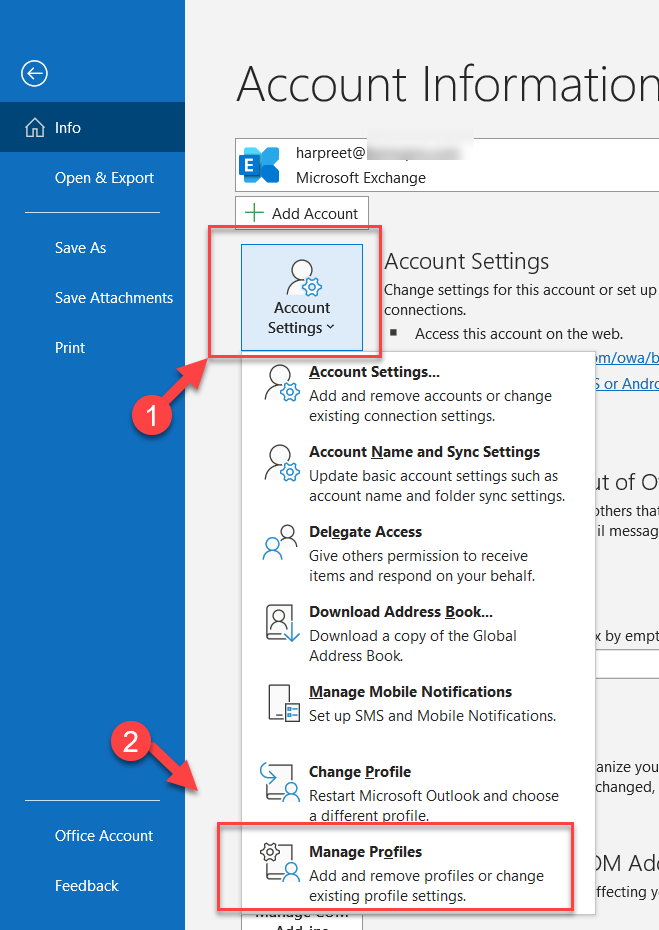Click the Download Address Book icon
This screenshot has height=930, width=659.
point(282,623)
